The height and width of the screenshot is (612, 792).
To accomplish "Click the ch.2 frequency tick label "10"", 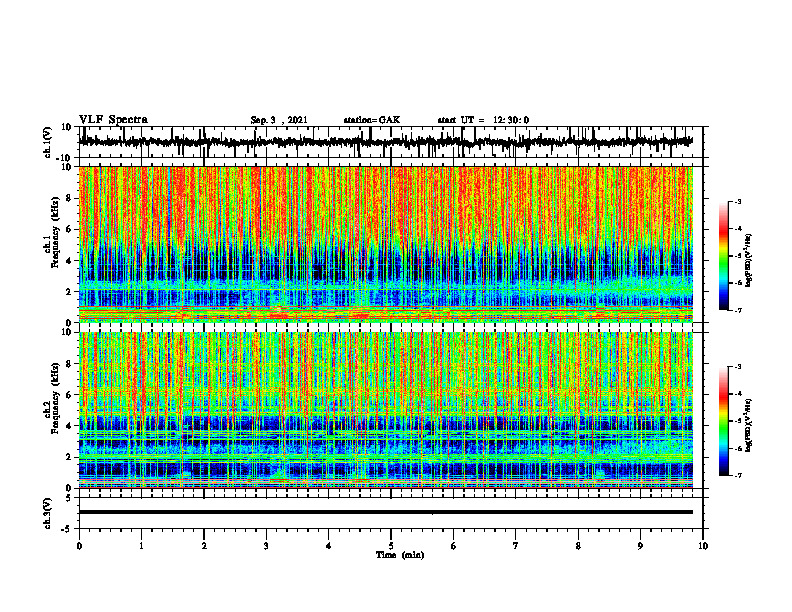I will pyautogui.click(x=67, y=332).
